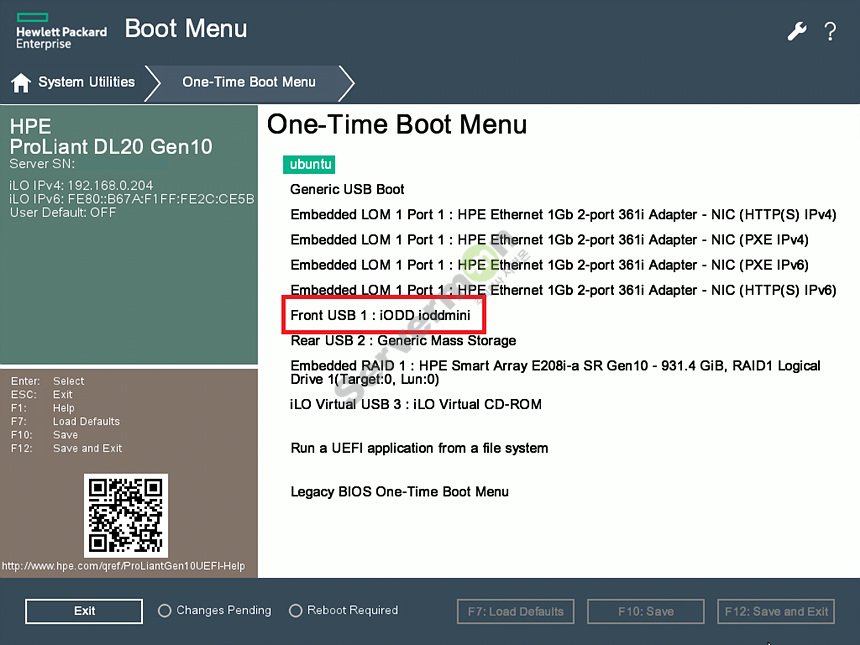The height and width of the screenshot is (645, 860).
Task: Click the F10 Save shortcut hint
Action: [44, 435]
